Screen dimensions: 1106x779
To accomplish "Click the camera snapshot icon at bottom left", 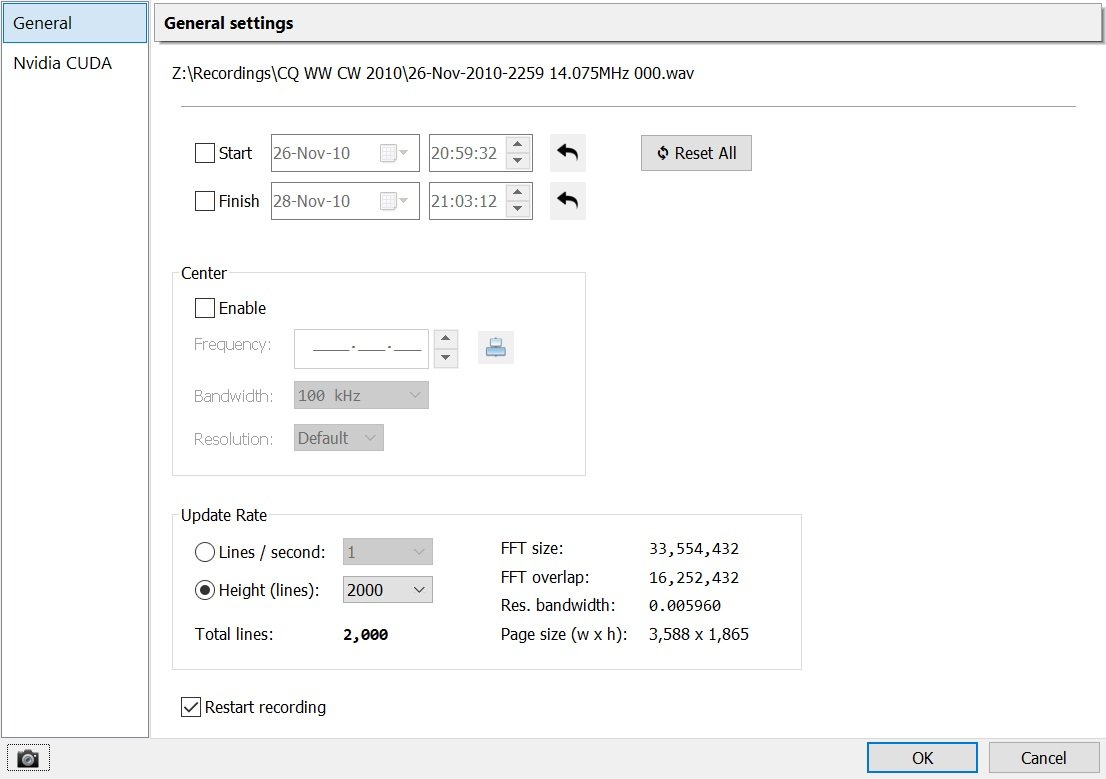I will click(x=28, y=757).
